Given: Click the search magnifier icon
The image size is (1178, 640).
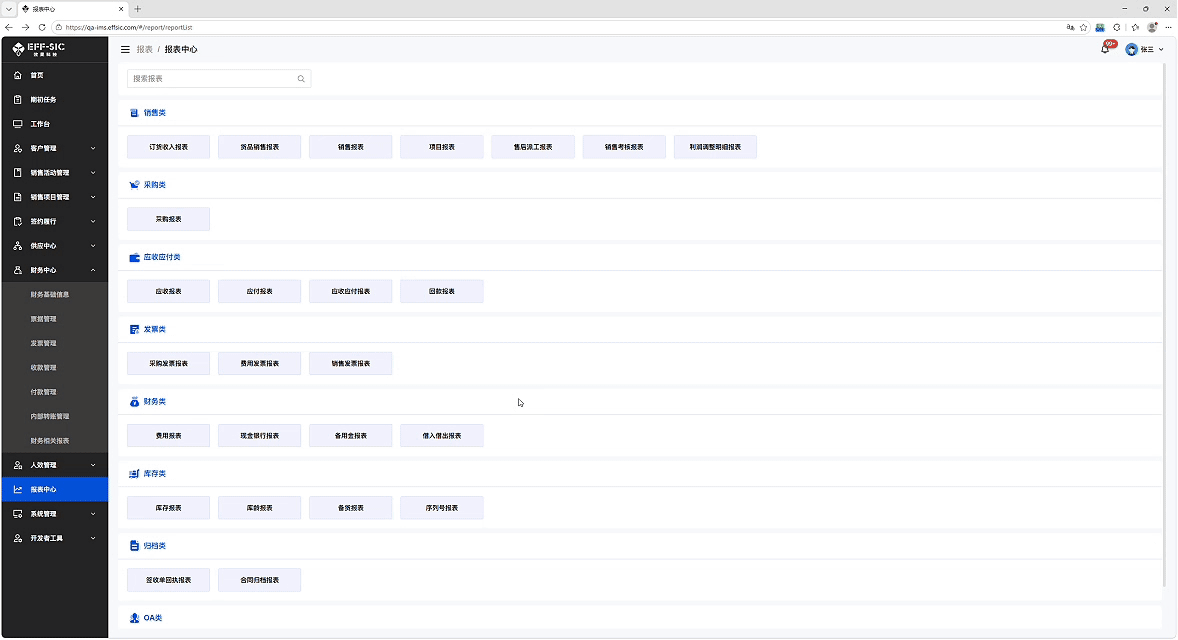Looking at the screenshot, I should (x=301, y=79).
